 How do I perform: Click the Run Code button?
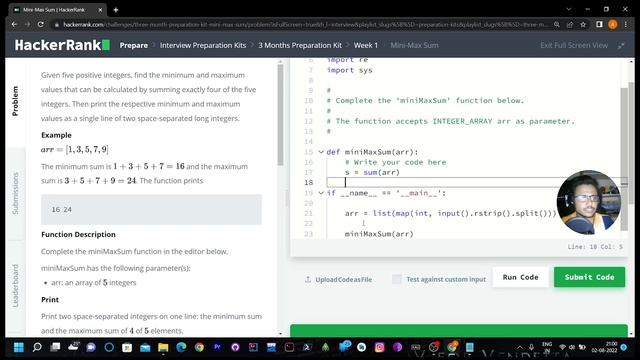[520, 277]
